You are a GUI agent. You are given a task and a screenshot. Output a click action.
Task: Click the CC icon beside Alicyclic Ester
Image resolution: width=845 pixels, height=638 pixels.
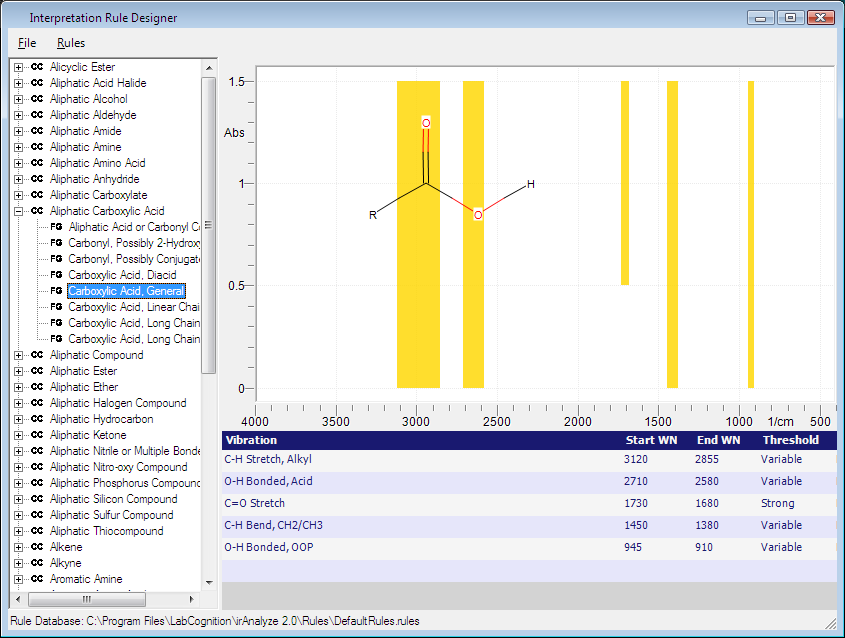pyautogui.click(x=37, y=67)
